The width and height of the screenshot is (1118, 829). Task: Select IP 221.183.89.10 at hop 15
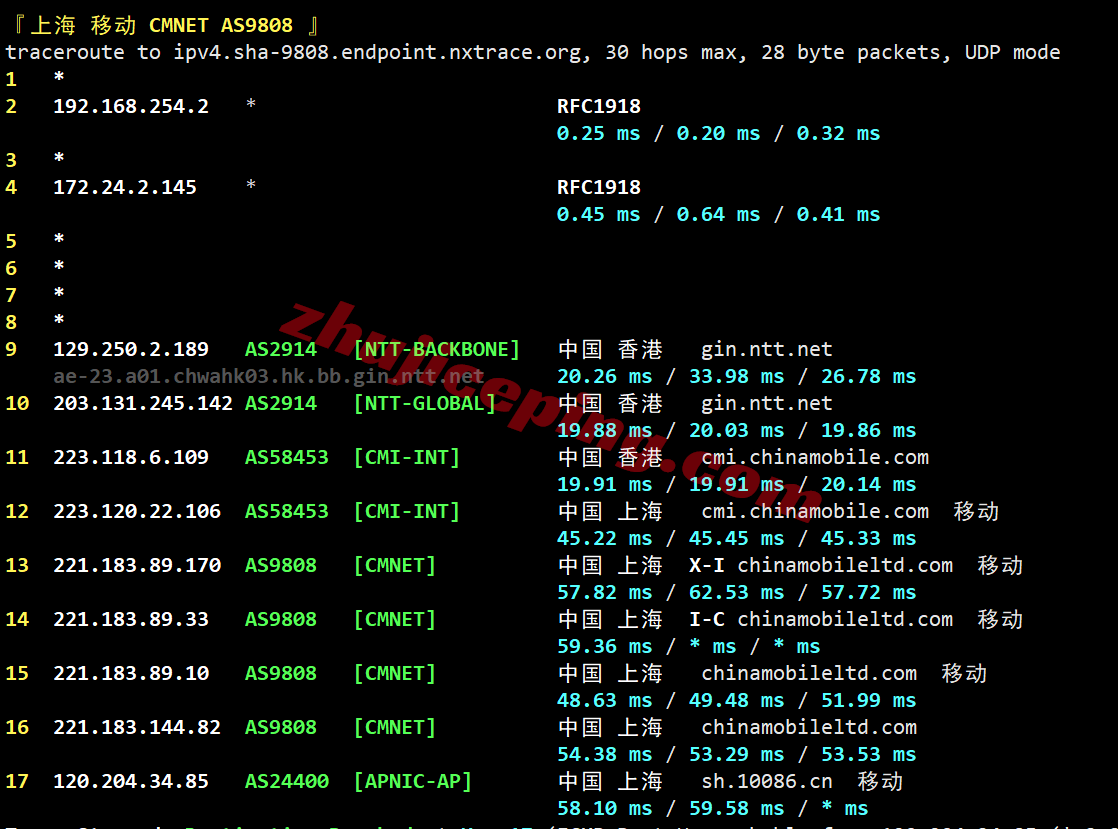131,674
